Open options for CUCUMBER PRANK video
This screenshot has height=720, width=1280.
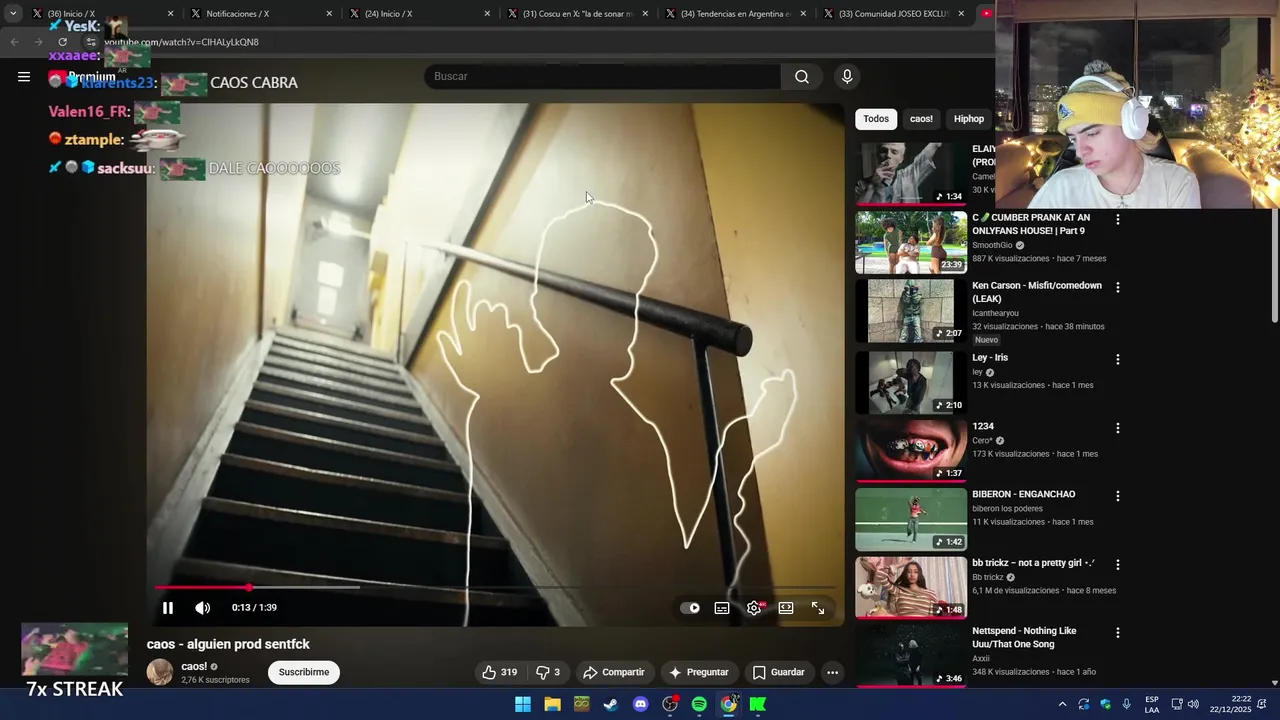[1118, 219]
